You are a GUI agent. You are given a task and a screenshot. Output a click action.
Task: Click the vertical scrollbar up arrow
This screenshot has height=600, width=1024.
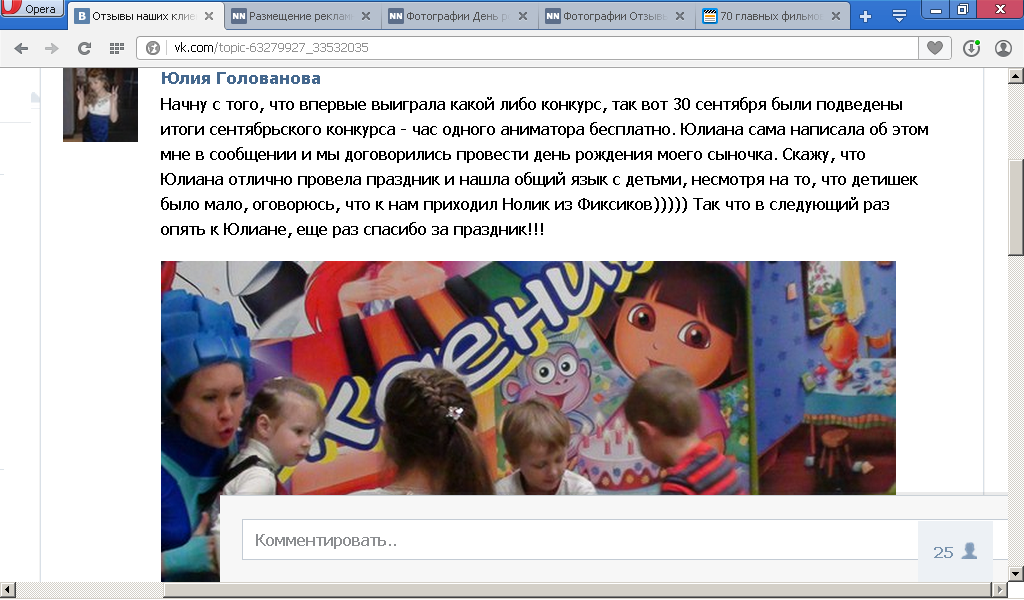[x=1016, y=76]
